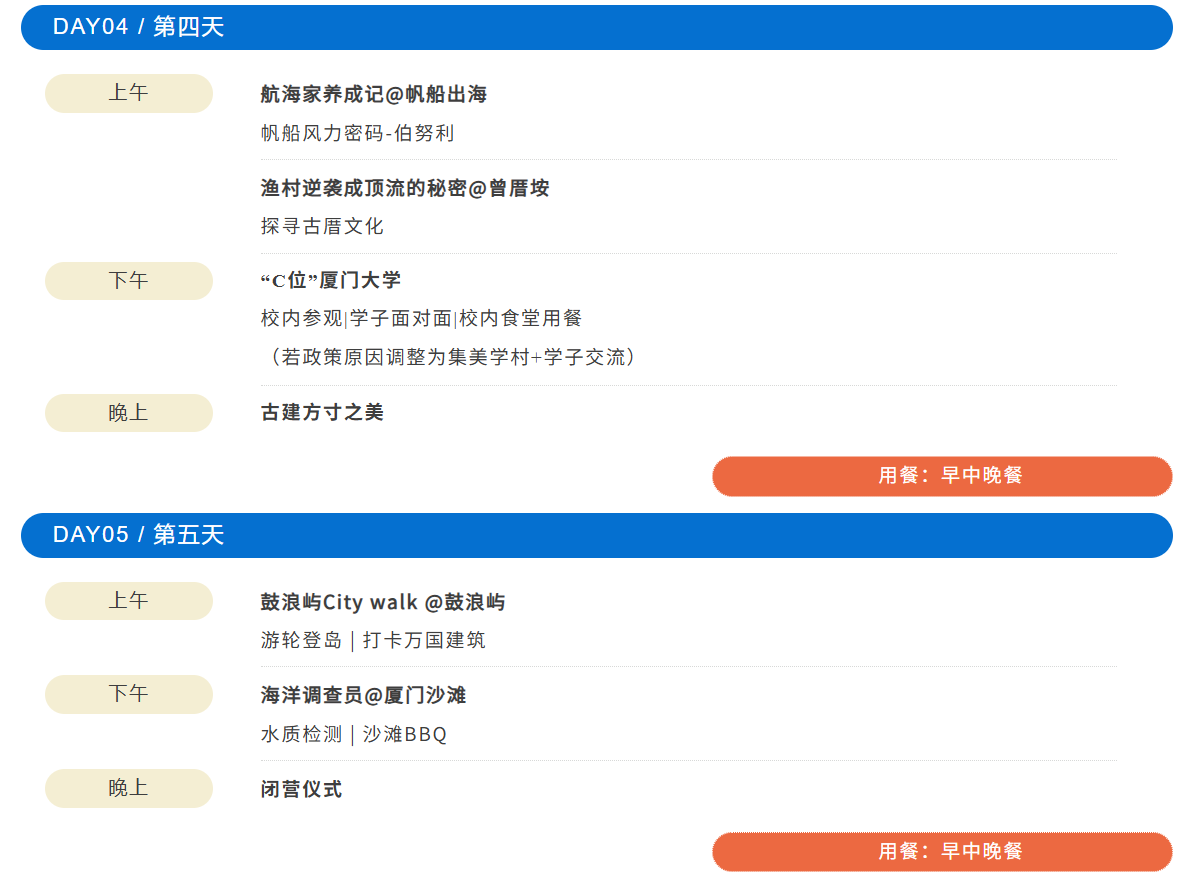Open 航海家养成记@帆船出海 activity title
This screenshot has height=879, width=1194.
click(x=374, y=95)
